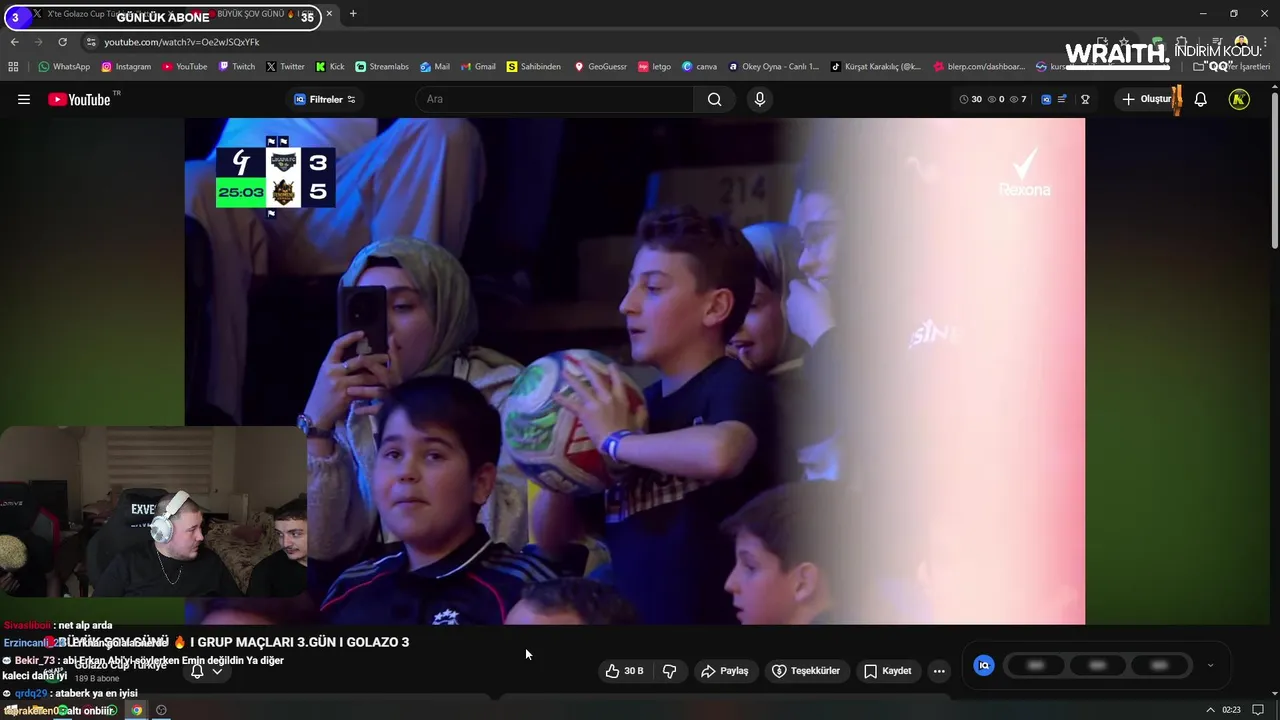Show hidden system tray icons arrow
This screenshot has height=720, width=1280.
[x=1211, y=710]
